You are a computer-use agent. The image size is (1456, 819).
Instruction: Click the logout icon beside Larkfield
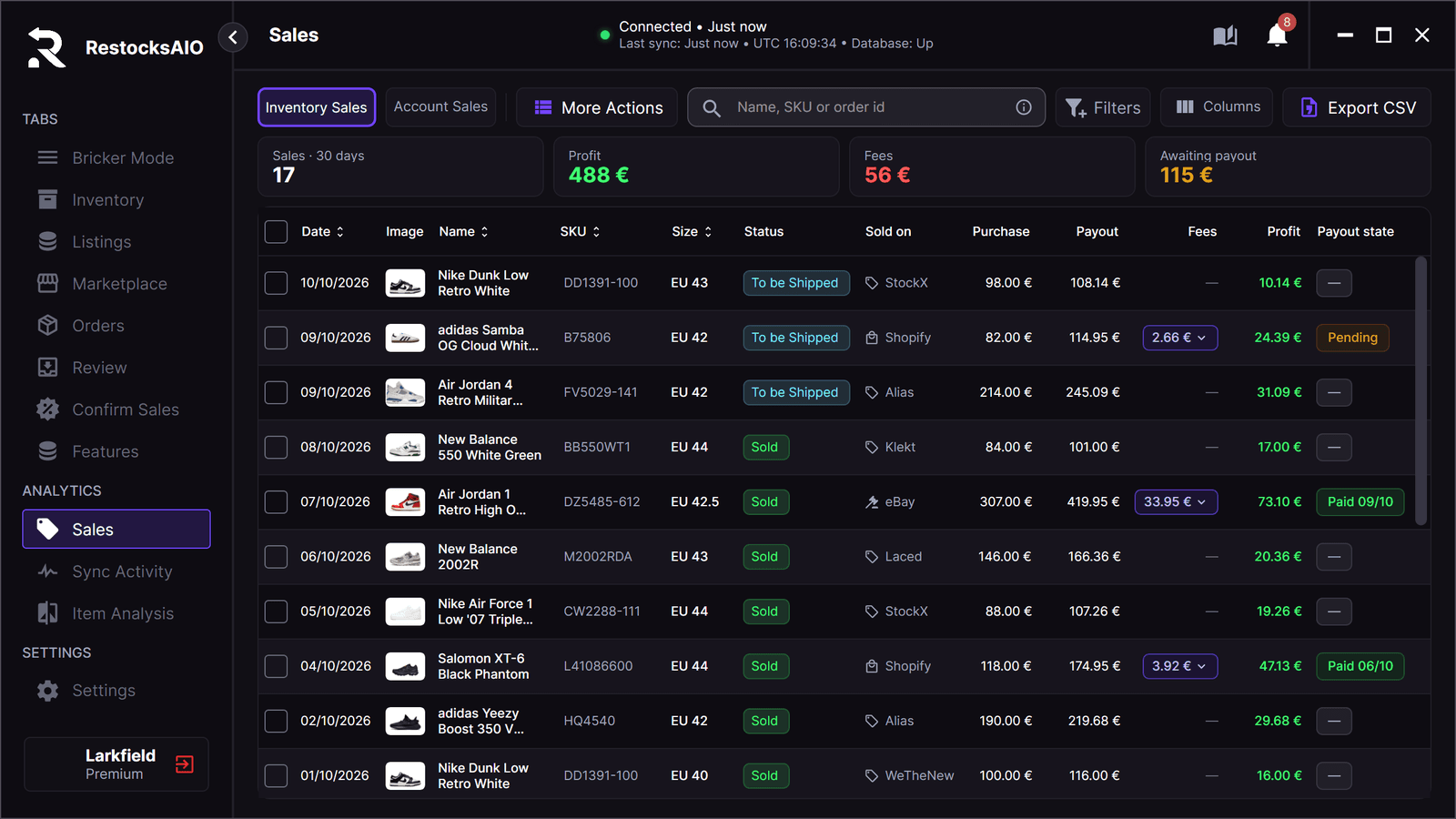[x=185, y=764]
